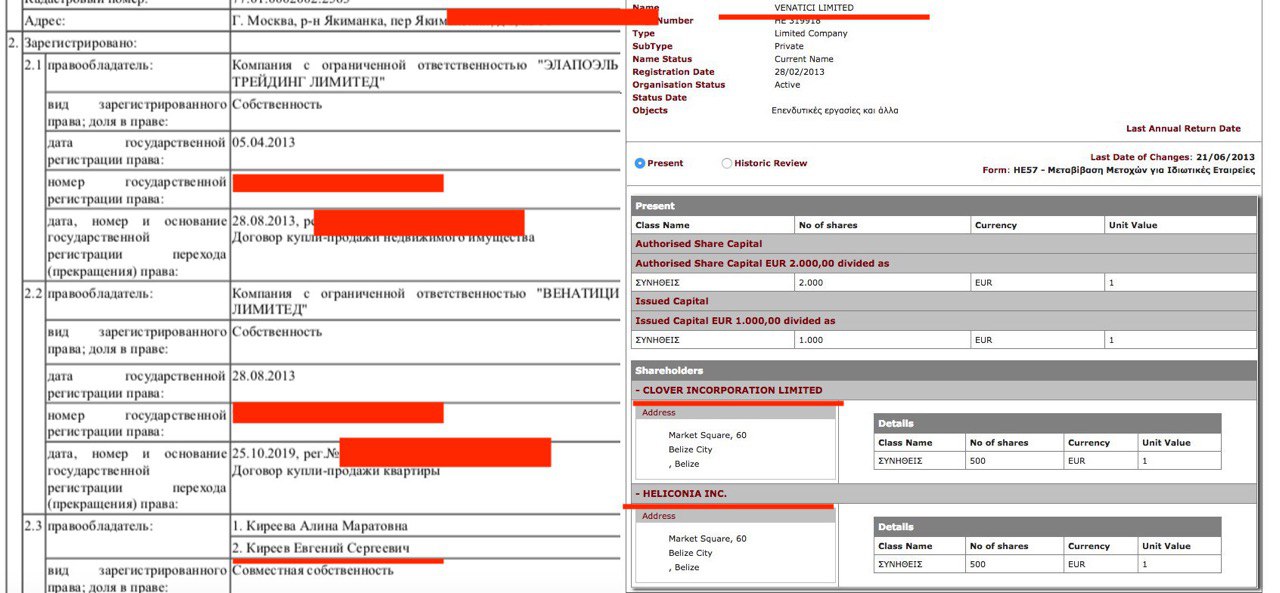Click Belize City address line under HELICONIA
Viewport: 1280px width, 593px height.
click(690, 553)
